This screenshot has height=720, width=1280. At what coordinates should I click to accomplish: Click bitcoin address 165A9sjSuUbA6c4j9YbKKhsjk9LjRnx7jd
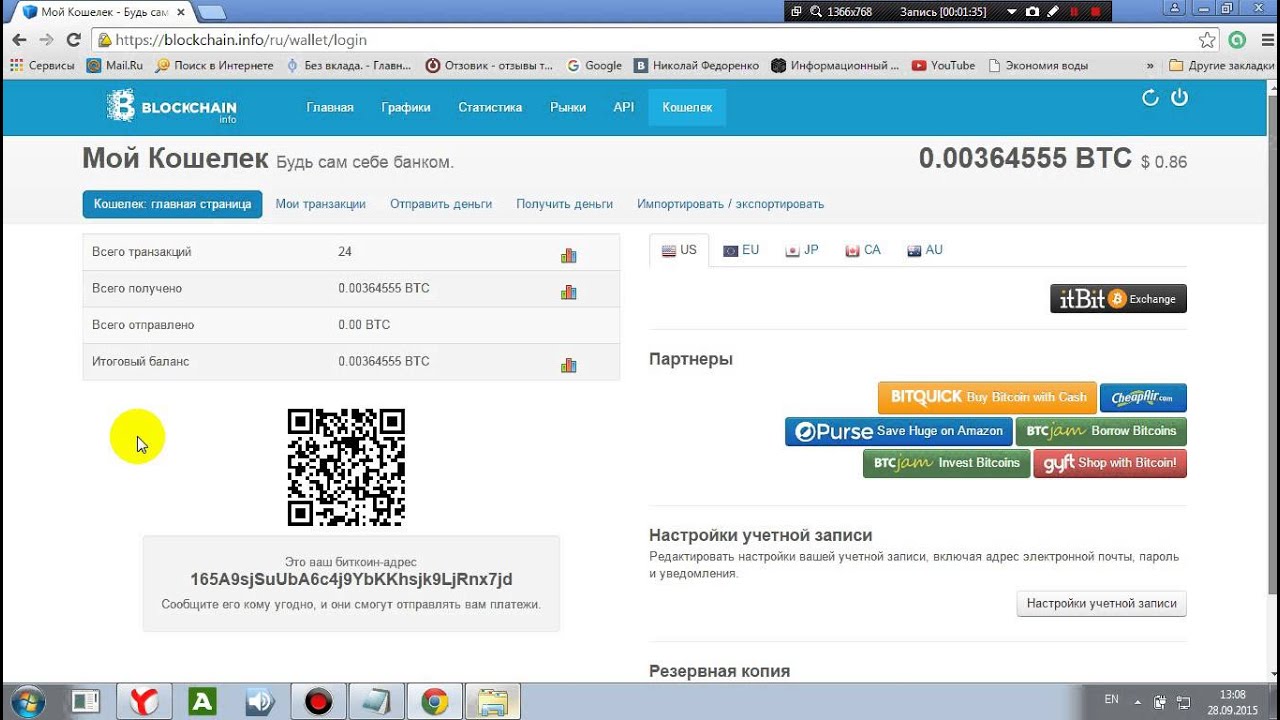tap(351, 579)
